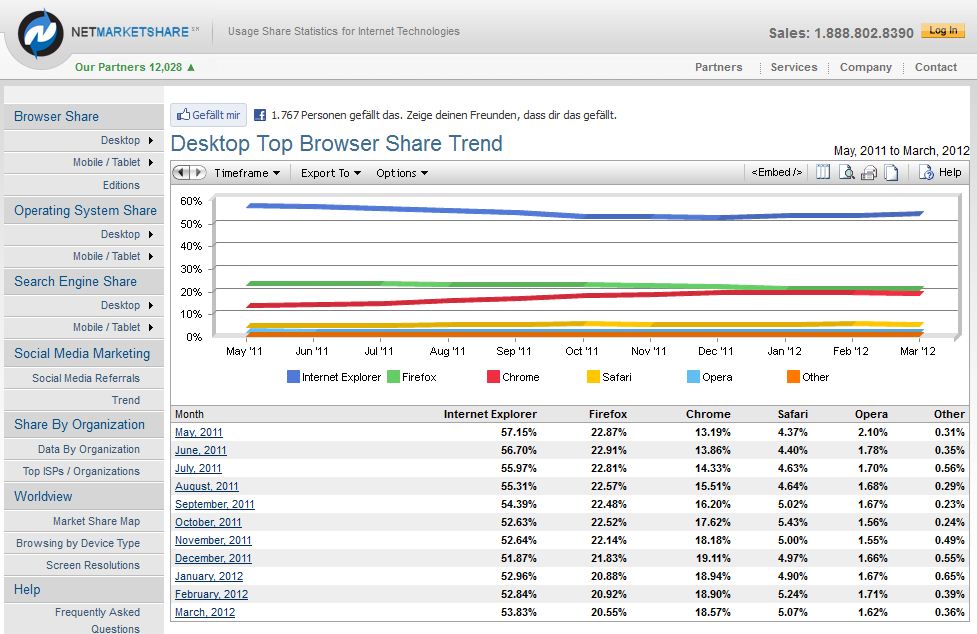The width and height of the screenshot is (977, 634).
Task: Open the March, 2012 month link
Action: click(x=205, y=613)
